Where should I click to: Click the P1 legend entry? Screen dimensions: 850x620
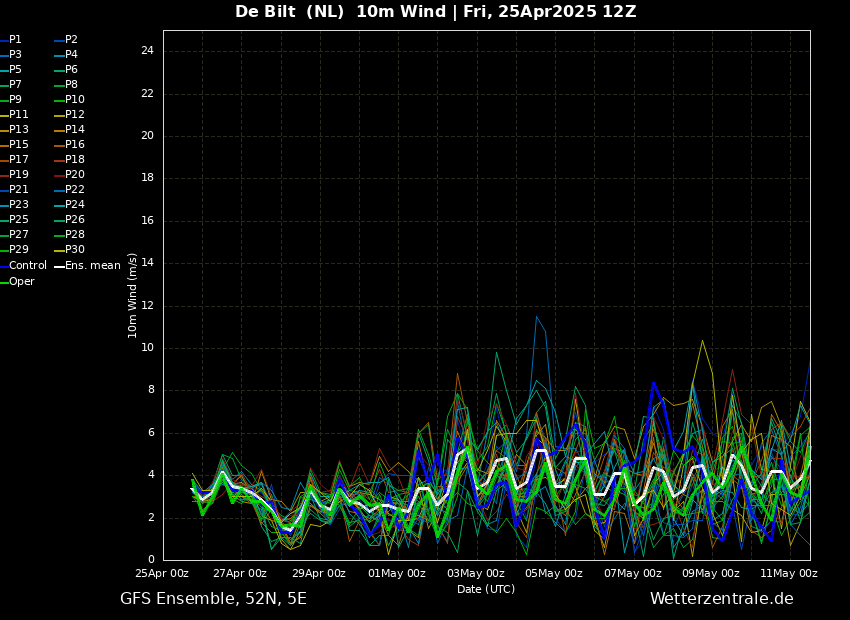[15, 40]
